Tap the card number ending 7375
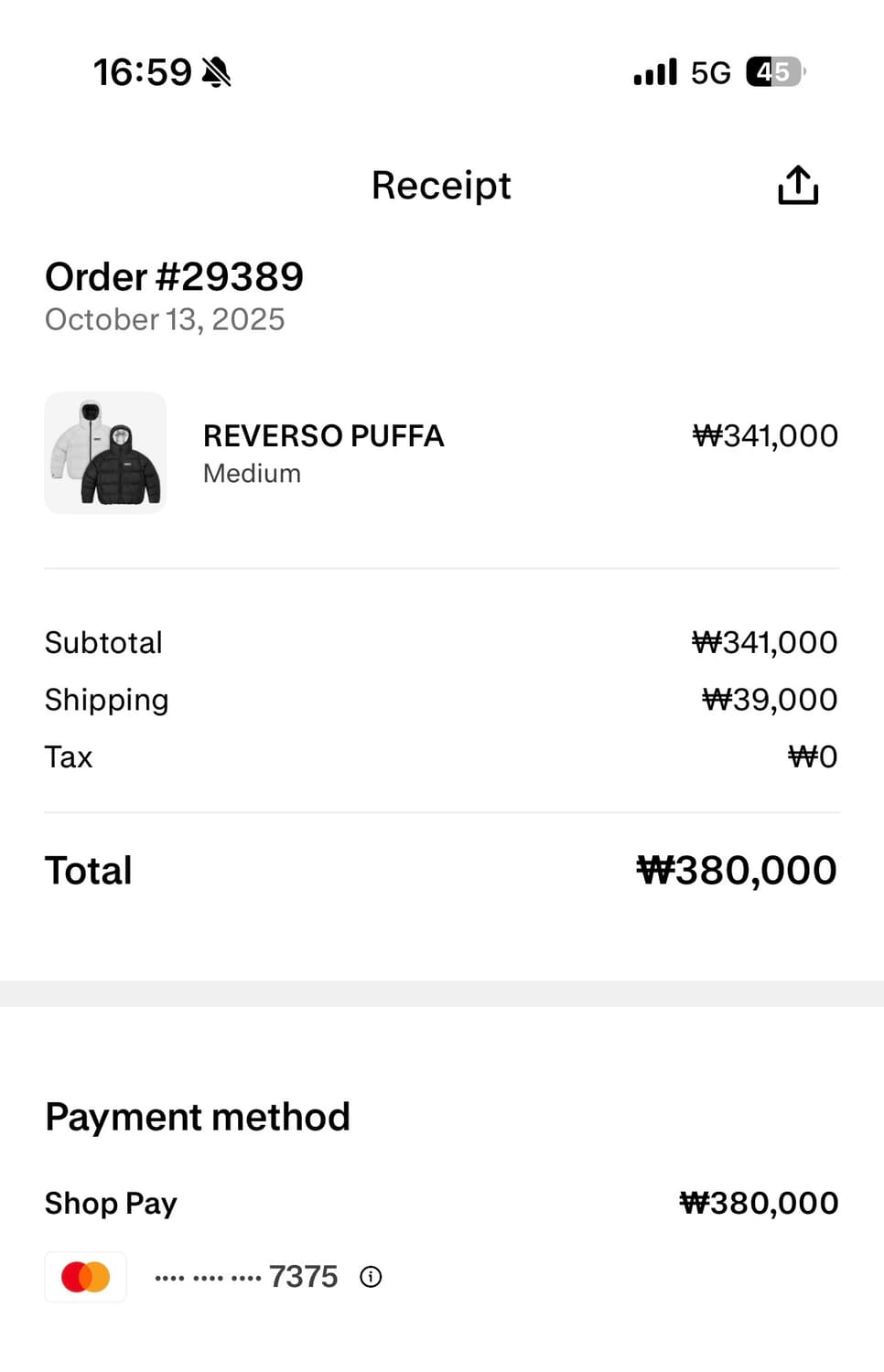 pos(246,1277)
